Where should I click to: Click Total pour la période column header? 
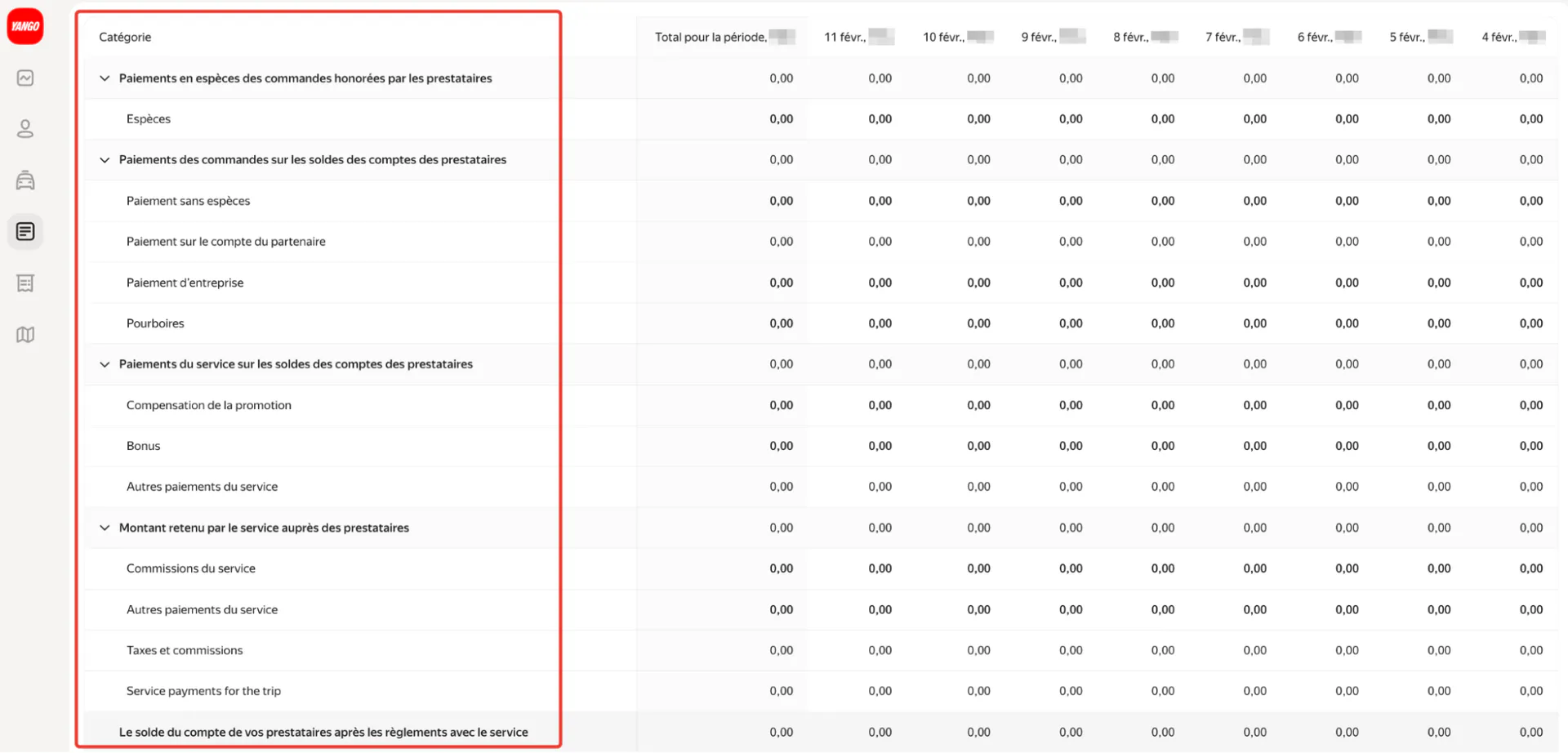tap(724, 37)
